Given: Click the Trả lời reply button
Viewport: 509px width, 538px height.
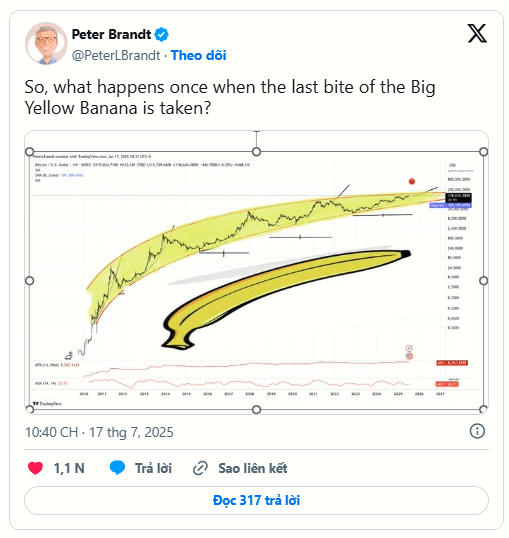Looking at the screenshot, I should tap(153, 468).
